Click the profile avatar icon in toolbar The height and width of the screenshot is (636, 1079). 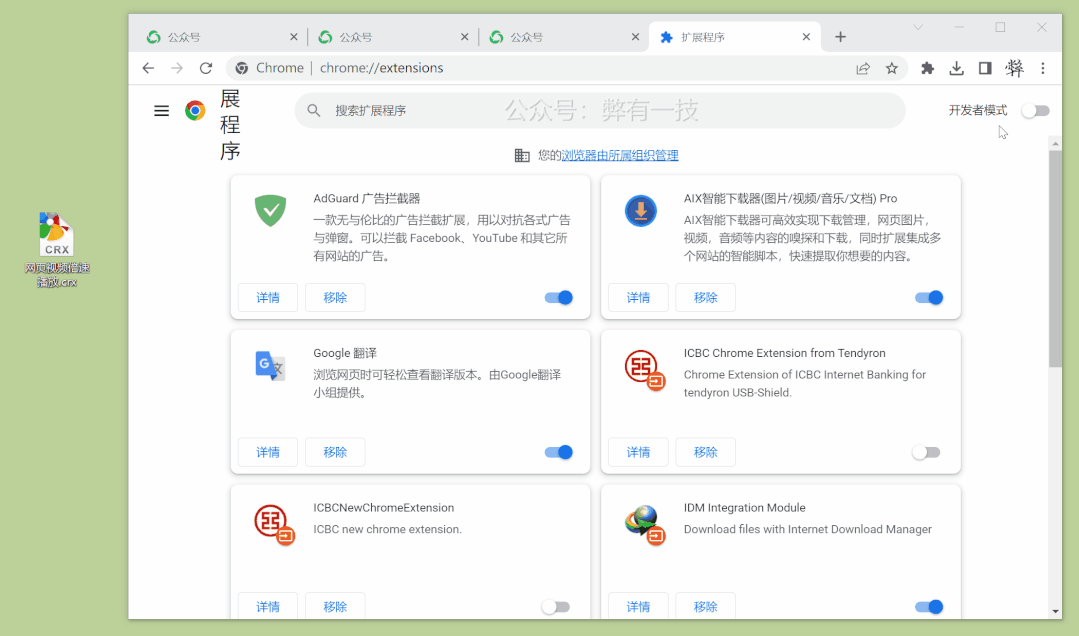[x=1014, y=68]
